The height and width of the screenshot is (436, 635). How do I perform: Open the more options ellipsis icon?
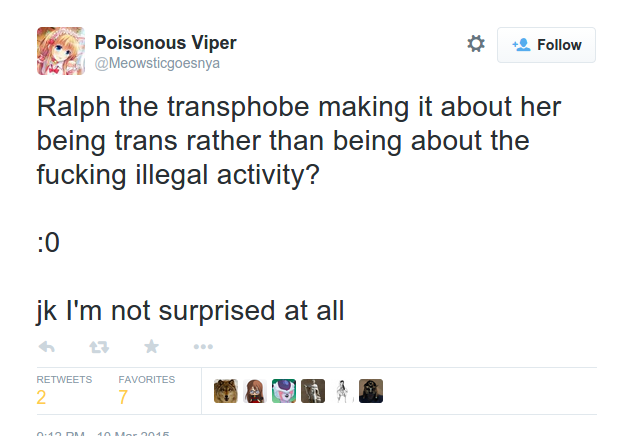pos(203,347)
